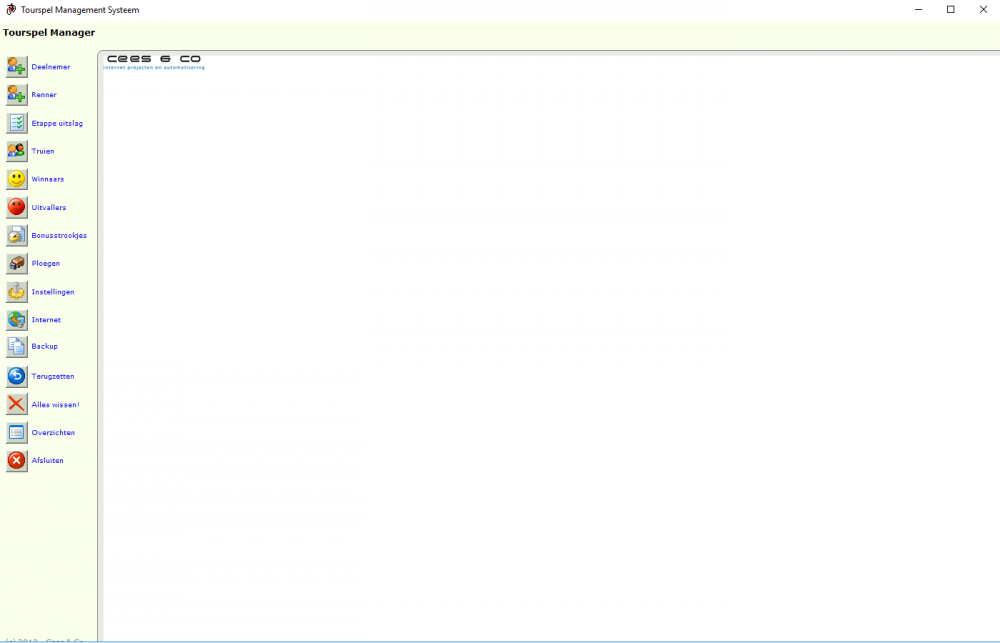
Task: Click the Deelnemer add-user icon
Action: 17,66
